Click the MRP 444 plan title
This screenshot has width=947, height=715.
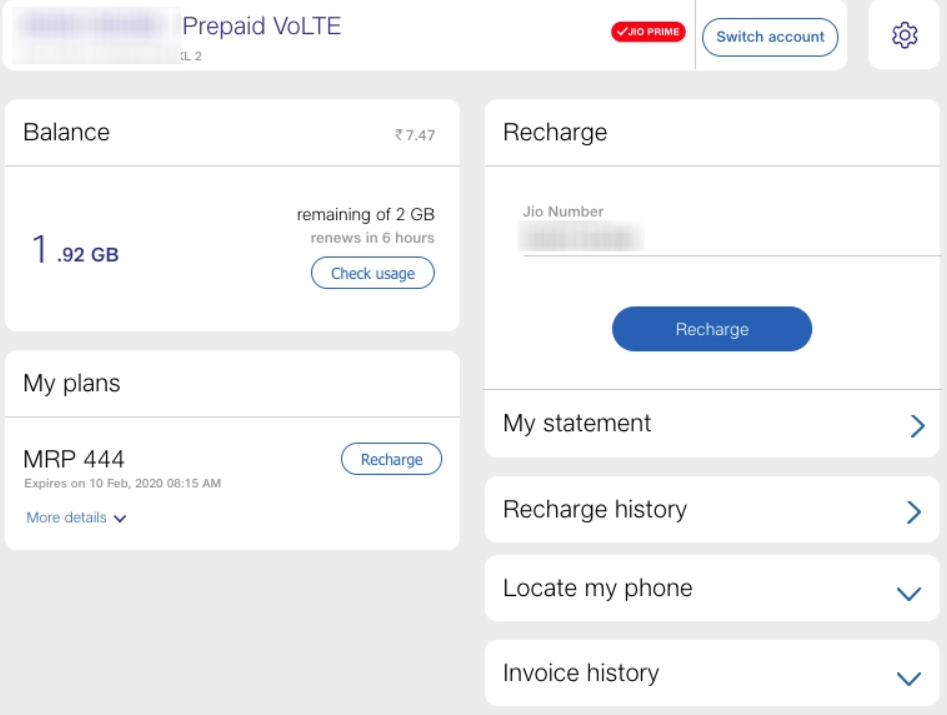click(74, 459)
